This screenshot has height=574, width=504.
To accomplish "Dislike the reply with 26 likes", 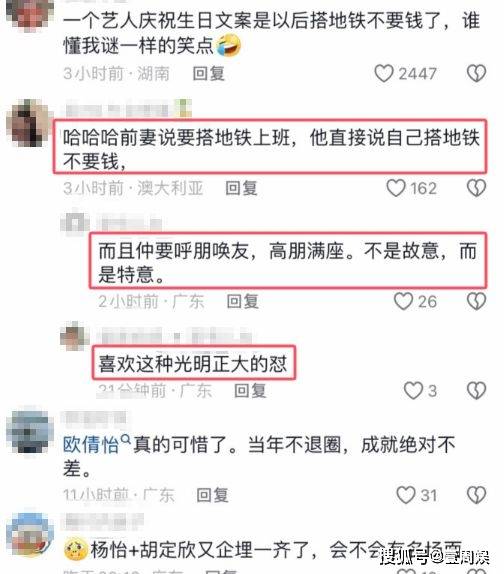I will click(x=476, y=301).
